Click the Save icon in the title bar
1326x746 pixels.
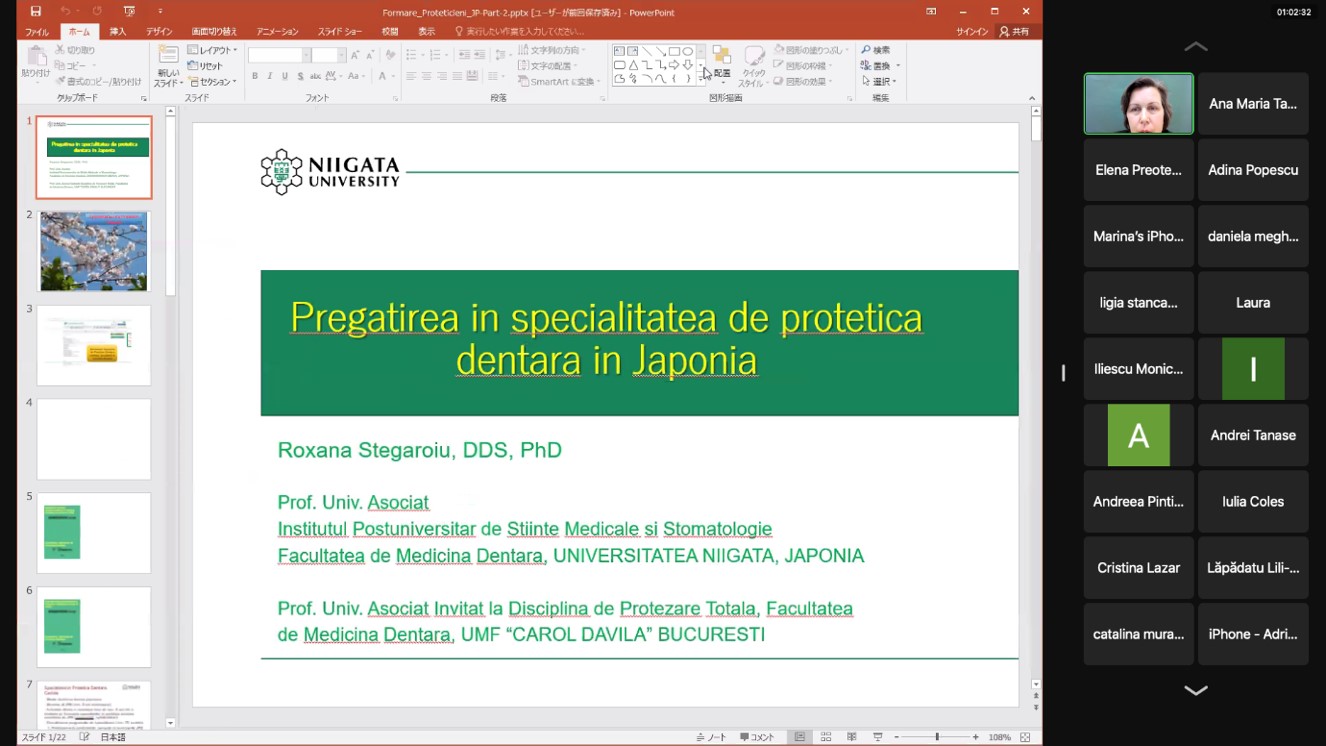36,12
